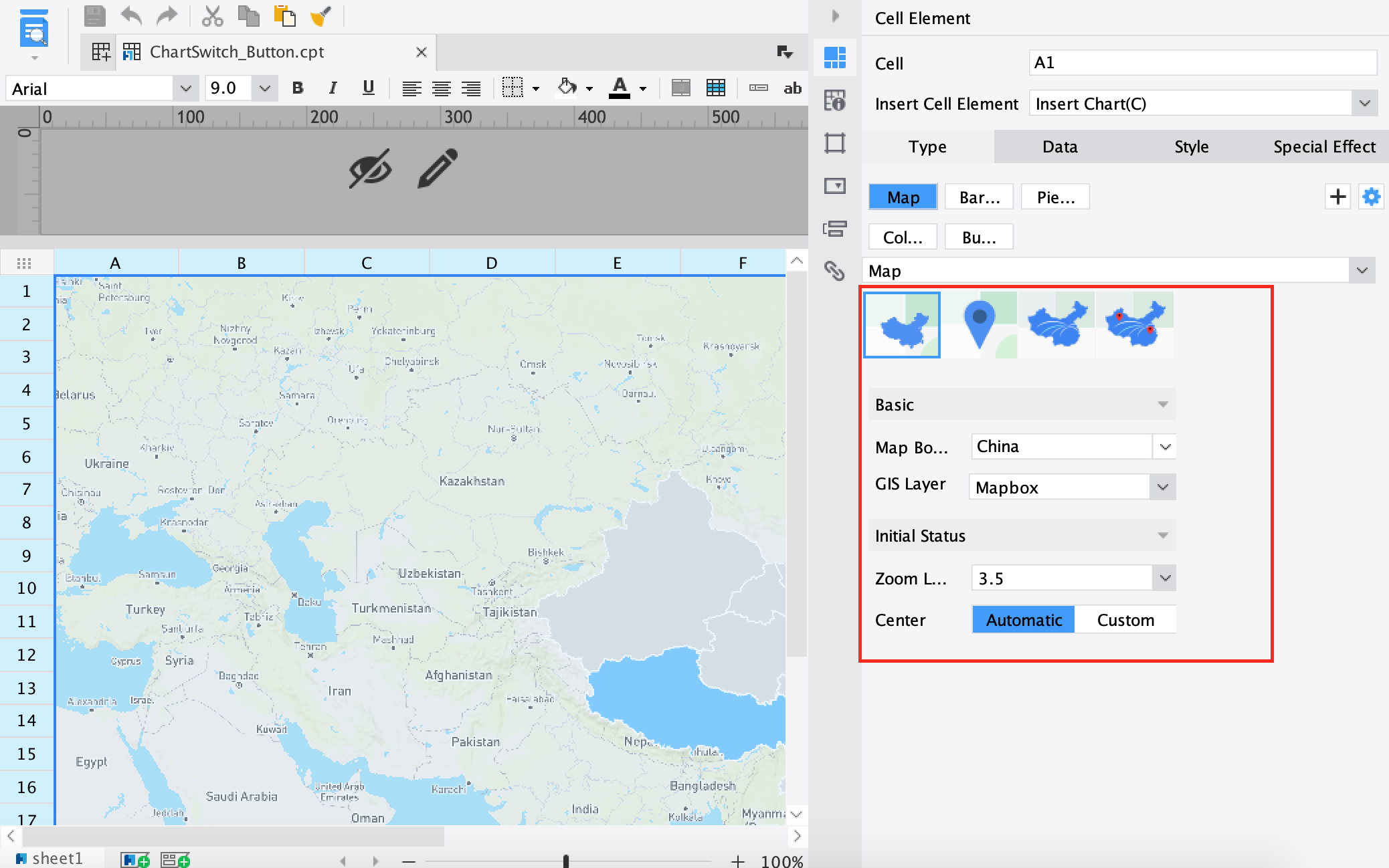Open the Special Effect tab
The image size is (1389, 868).
coord(1324,146)
